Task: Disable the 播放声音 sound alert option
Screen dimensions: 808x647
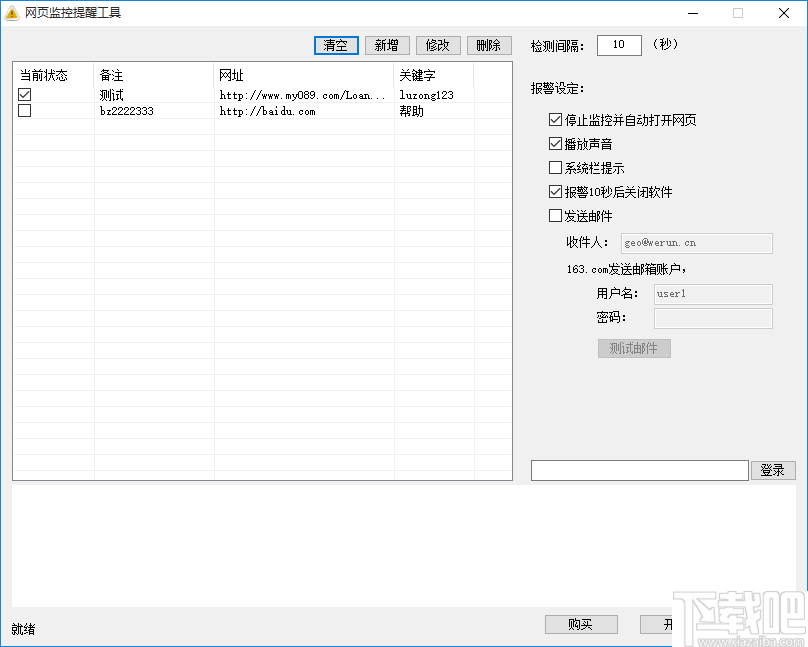Action: coord(556,143)
